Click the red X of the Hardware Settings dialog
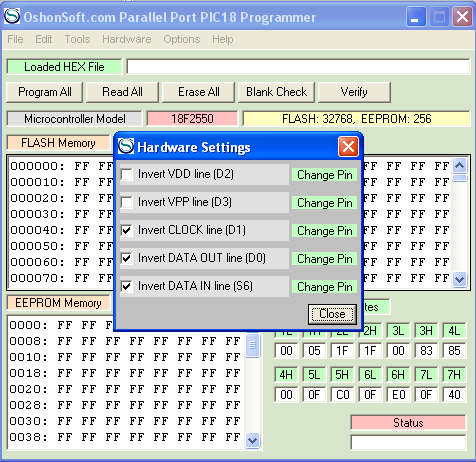This screenshot has width=476, height=462. click(348, 147)
